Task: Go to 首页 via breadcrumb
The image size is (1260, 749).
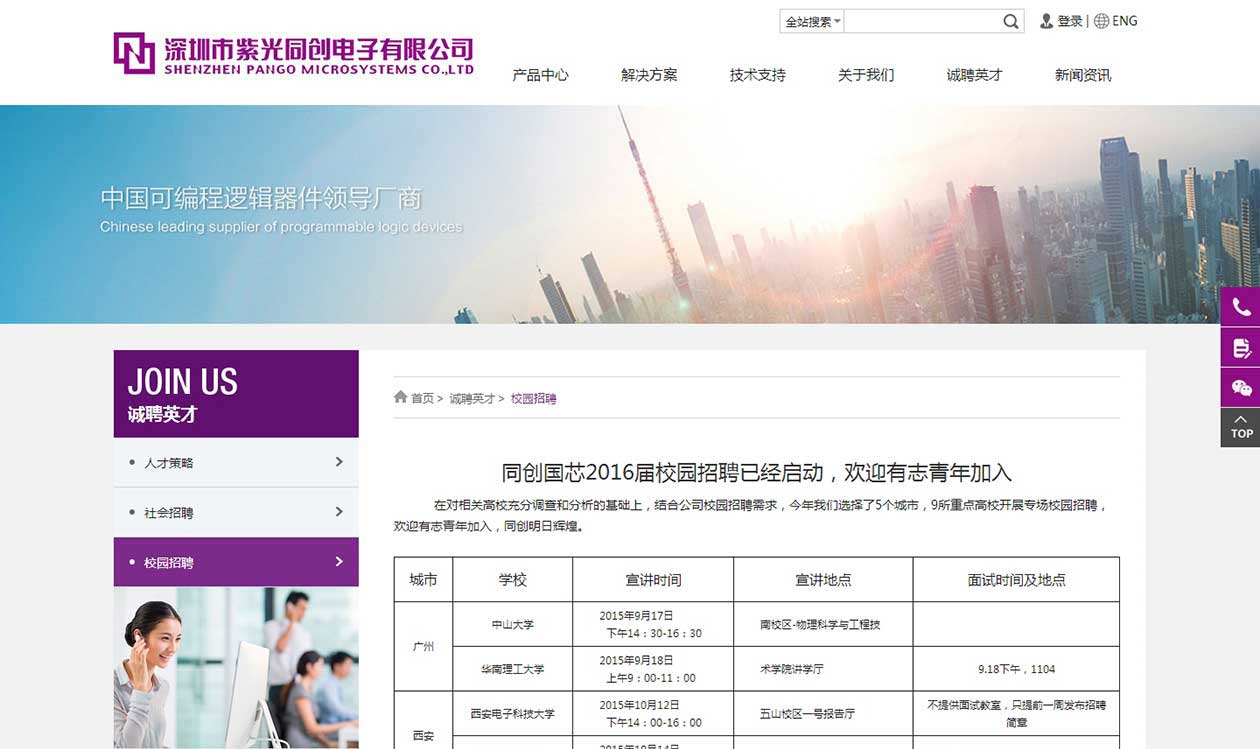Action: pos(422,398)
